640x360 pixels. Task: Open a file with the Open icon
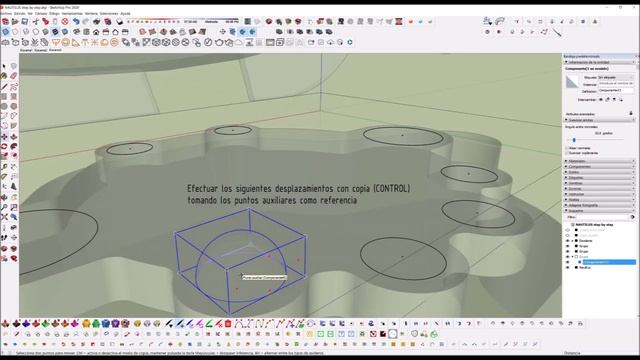point(15,21)
